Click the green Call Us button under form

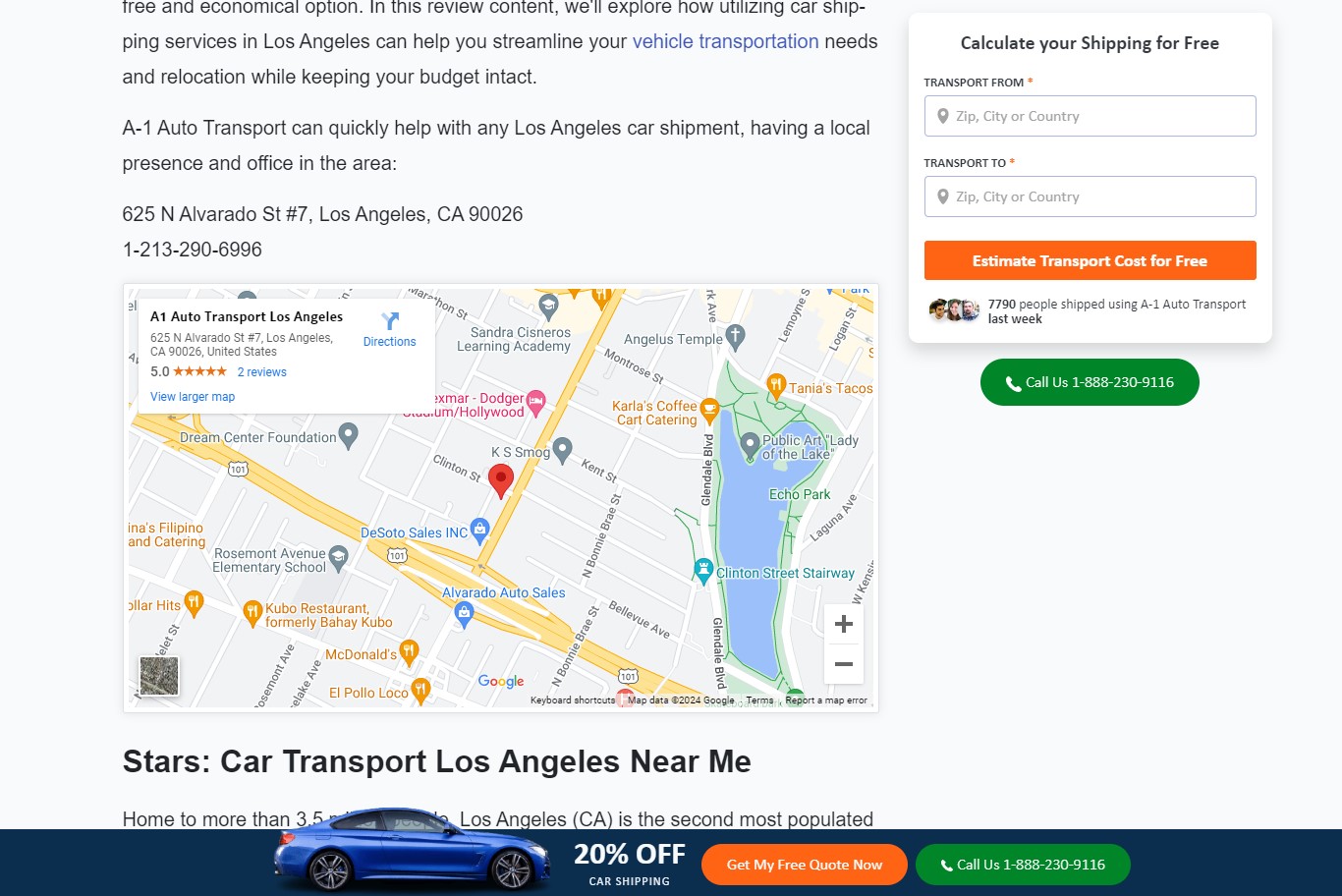(x=1090, y=382)
